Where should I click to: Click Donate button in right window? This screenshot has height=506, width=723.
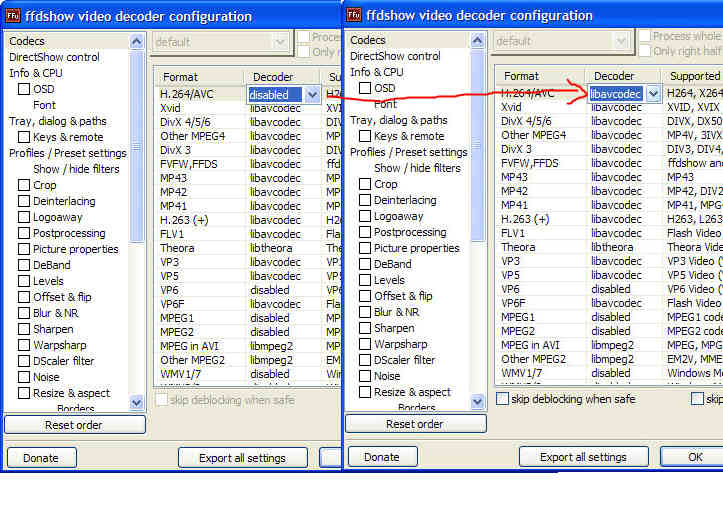click(x=382, y=457)
